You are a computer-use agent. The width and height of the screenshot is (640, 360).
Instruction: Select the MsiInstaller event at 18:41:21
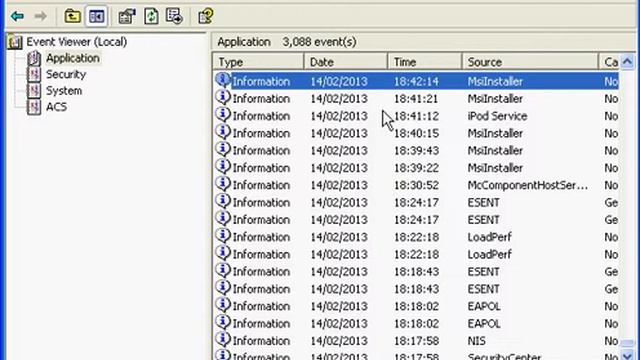click(416, 99)
